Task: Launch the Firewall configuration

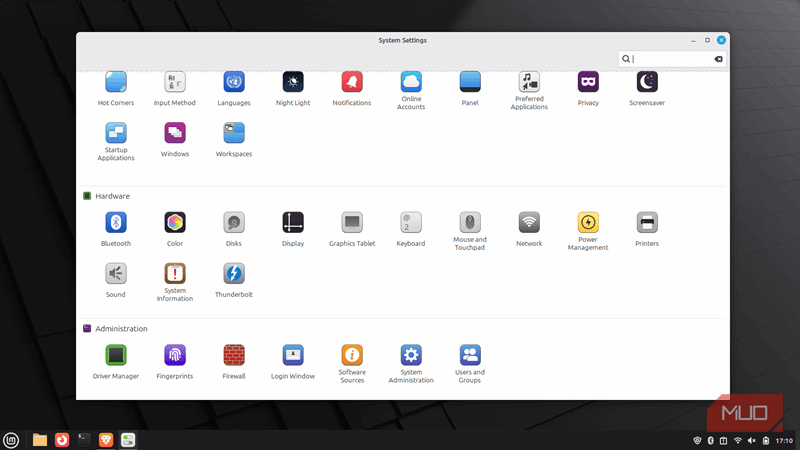Action: point(234,355)
